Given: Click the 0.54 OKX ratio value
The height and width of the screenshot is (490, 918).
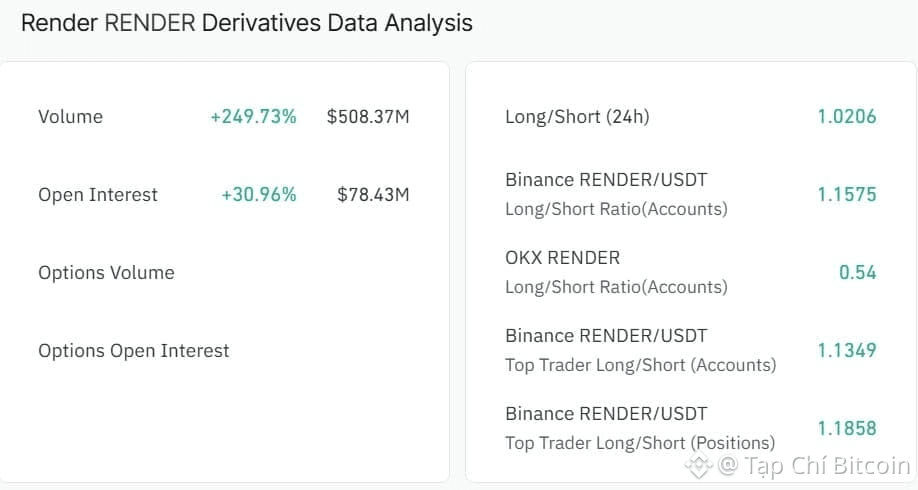Looking at the screenshot, I should 857,273.
